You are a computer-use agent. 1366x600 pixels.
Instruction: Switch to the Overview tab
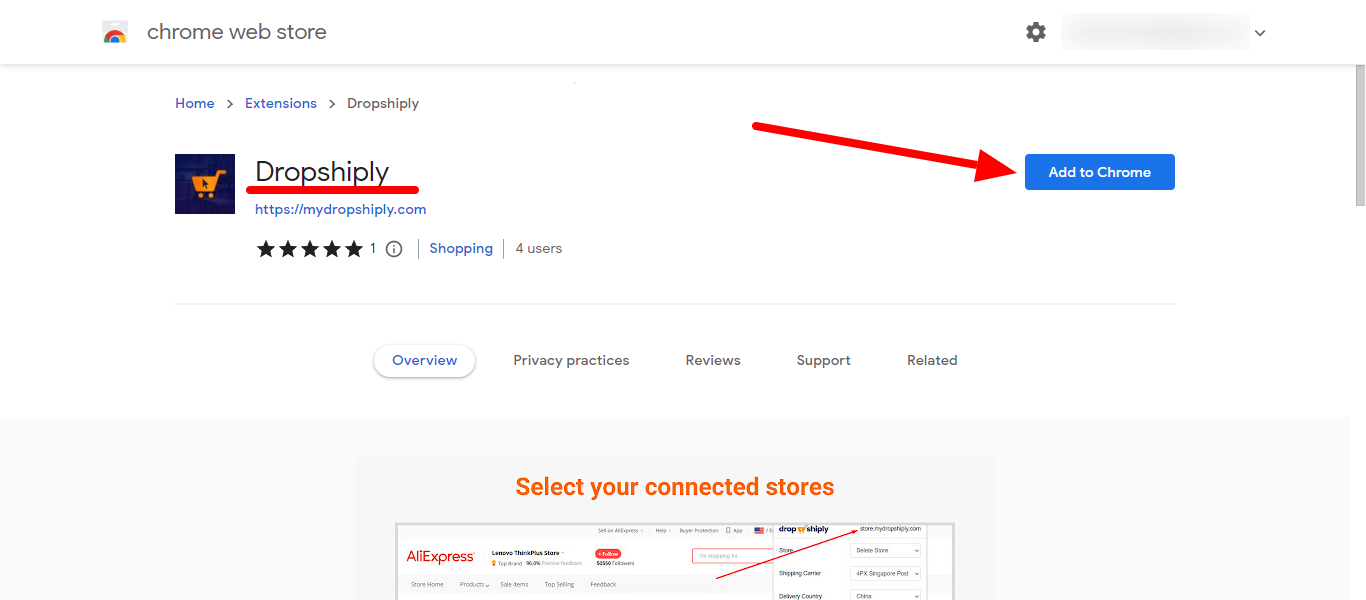pyautogui.click(x=425, y=361)
